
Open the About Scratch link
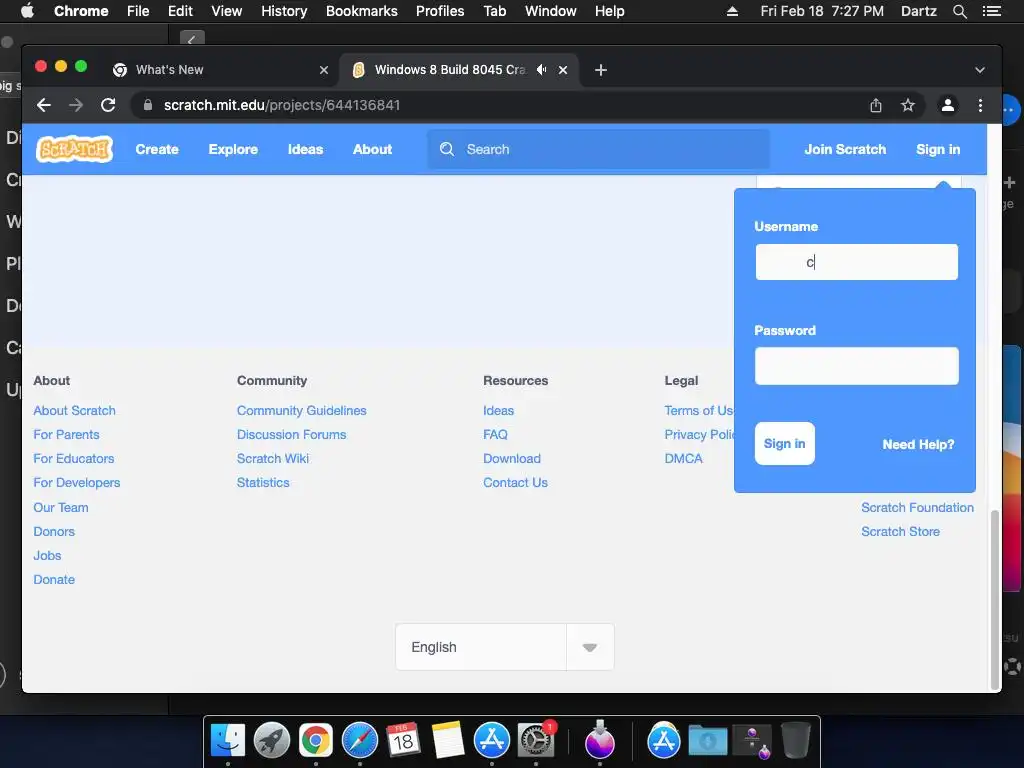click(x=74, y=410)
